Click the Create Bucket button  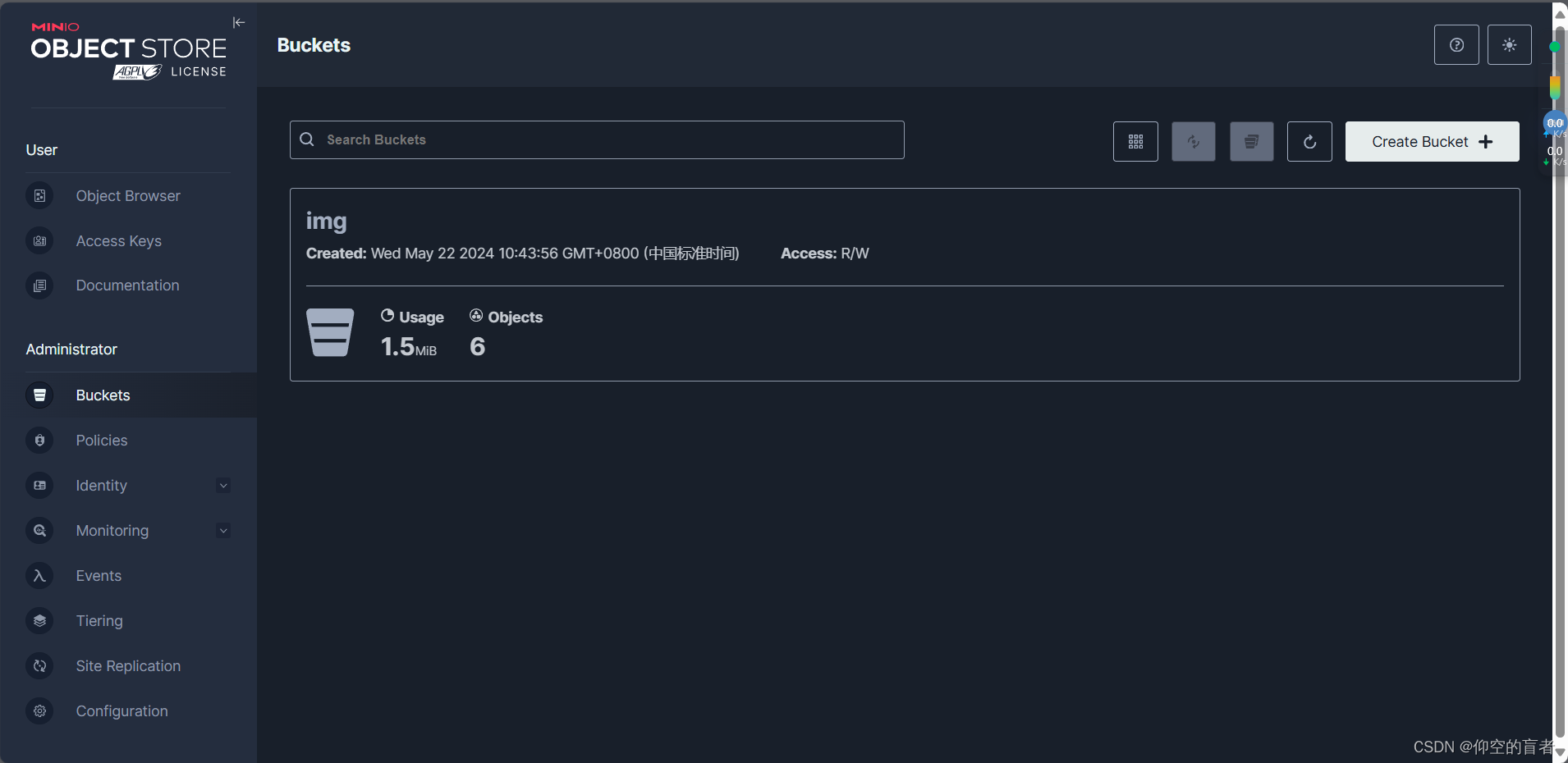point(1431,141)
